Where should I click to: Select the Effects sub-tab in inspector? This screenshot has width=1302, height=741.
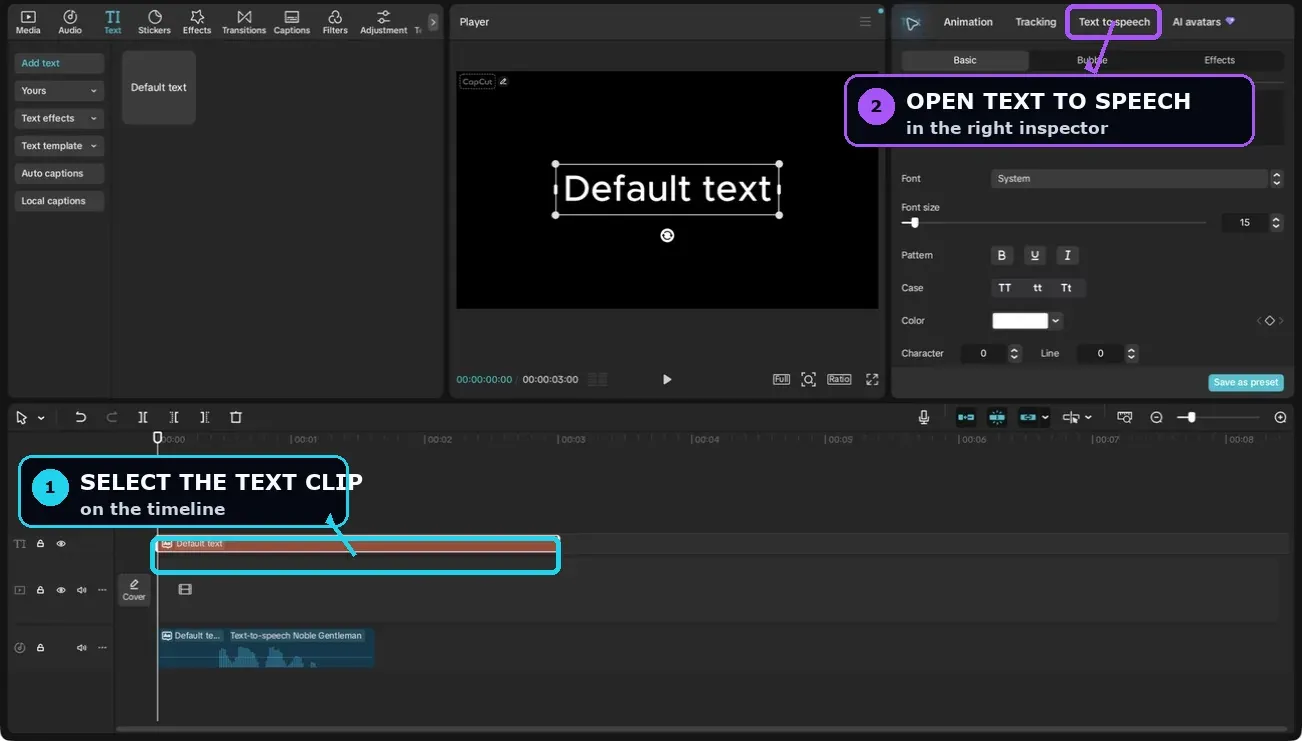click(1219, 60)
